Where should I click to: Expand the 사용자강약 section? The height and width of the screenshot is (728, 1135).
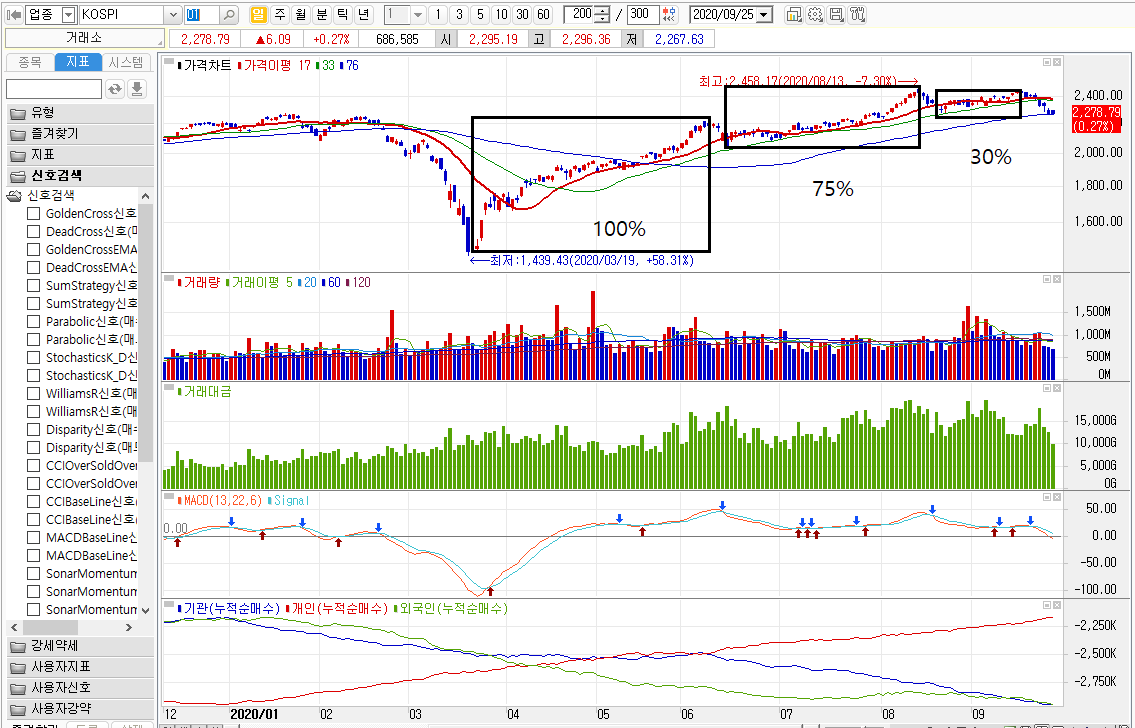point(80,708)
